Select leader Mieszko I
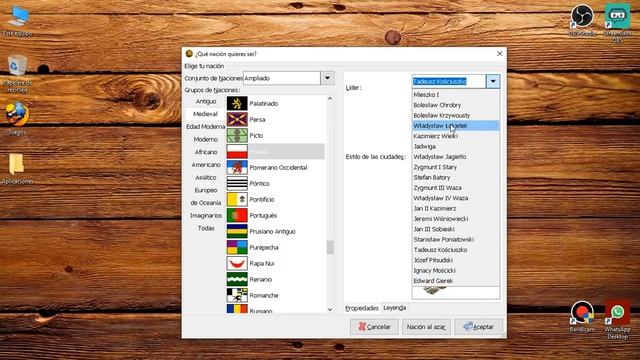Screen dimensions: 640x360 click(456, 95)
